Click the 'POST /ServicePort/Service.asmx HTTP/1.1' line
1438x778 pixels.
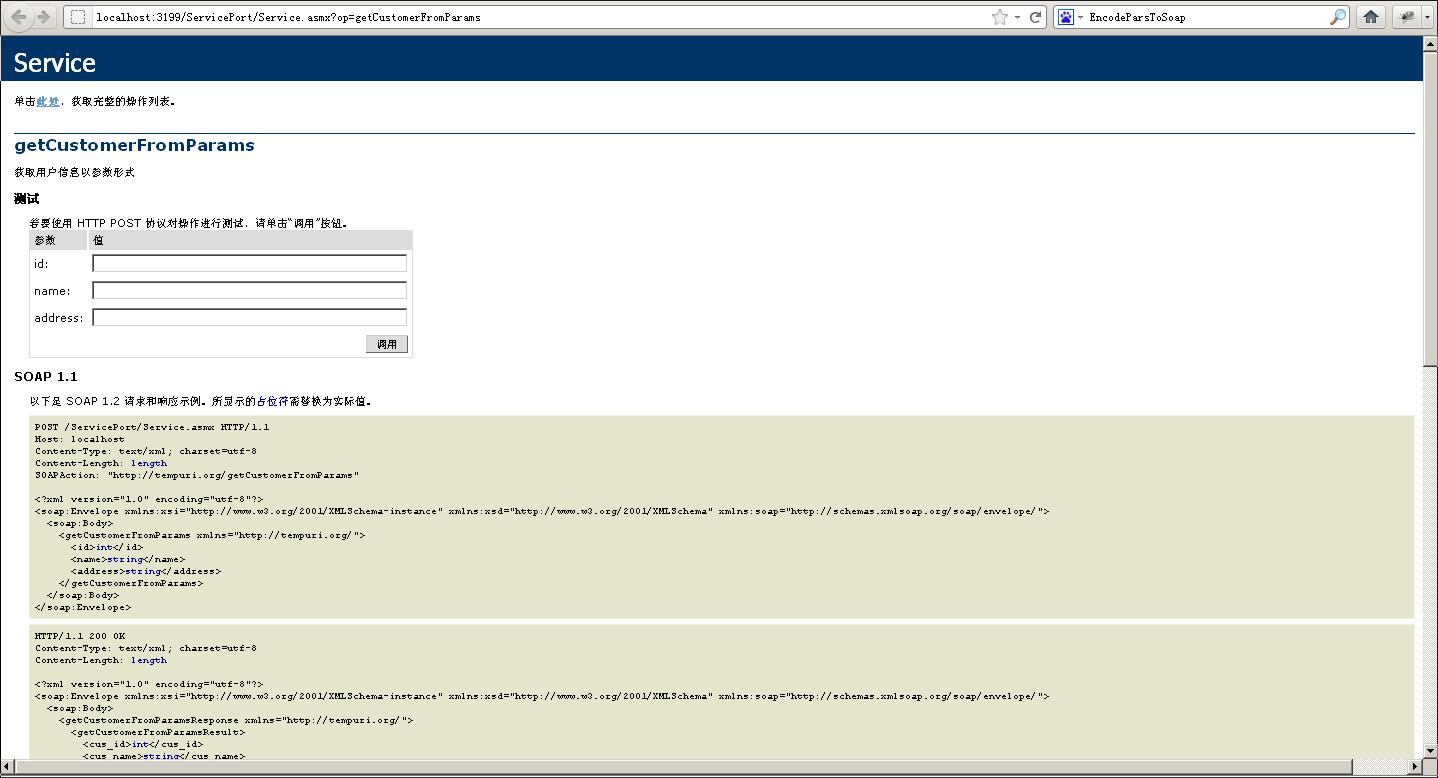(x=152, y=427)
